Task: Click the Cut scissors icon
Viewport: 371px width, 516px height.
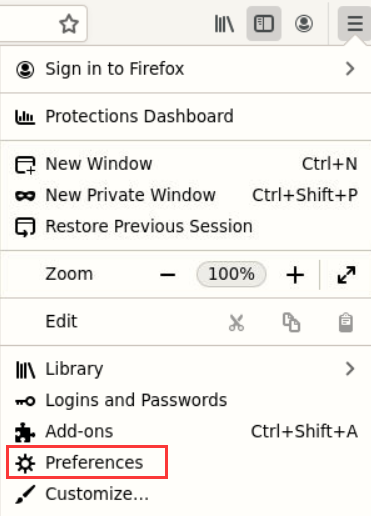Action: pyautogui.click(x=236, y=322)
